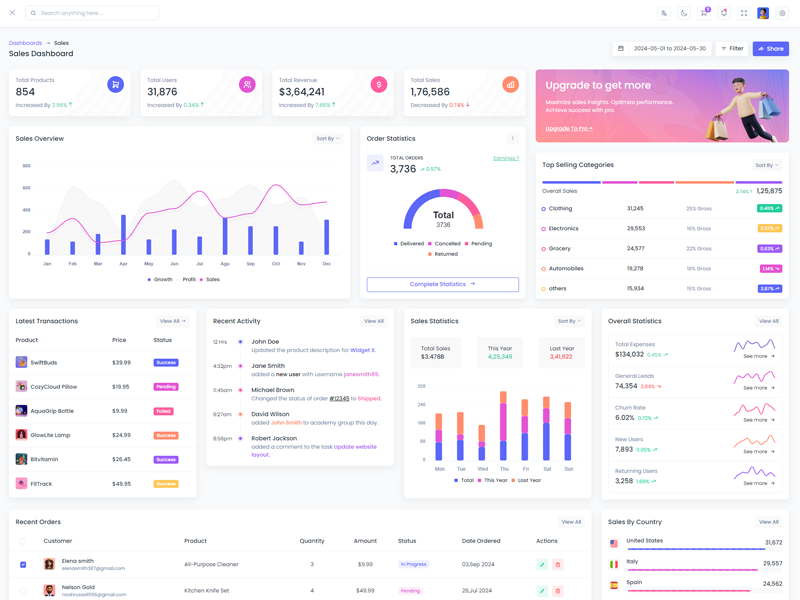Expand Sales Overview Sort By dropdown
The width and height of the screenshot is (800, 600).
(328, 139)
